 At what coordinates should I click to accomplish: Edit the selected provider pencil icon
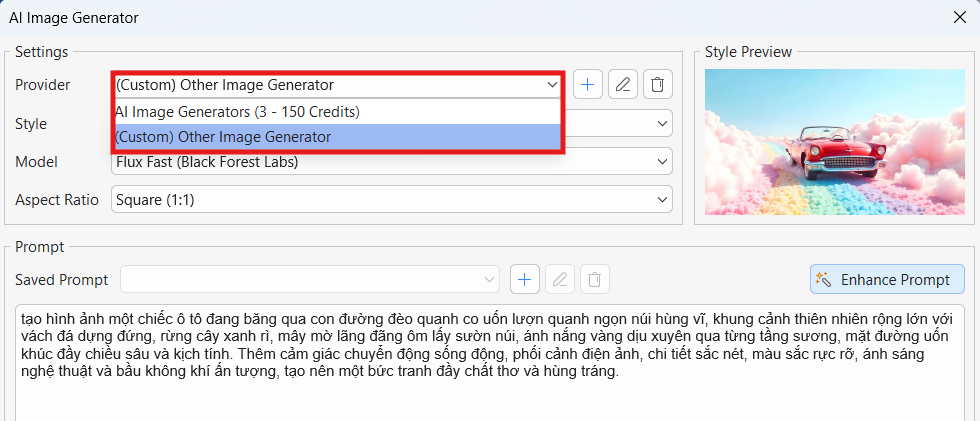622,84
